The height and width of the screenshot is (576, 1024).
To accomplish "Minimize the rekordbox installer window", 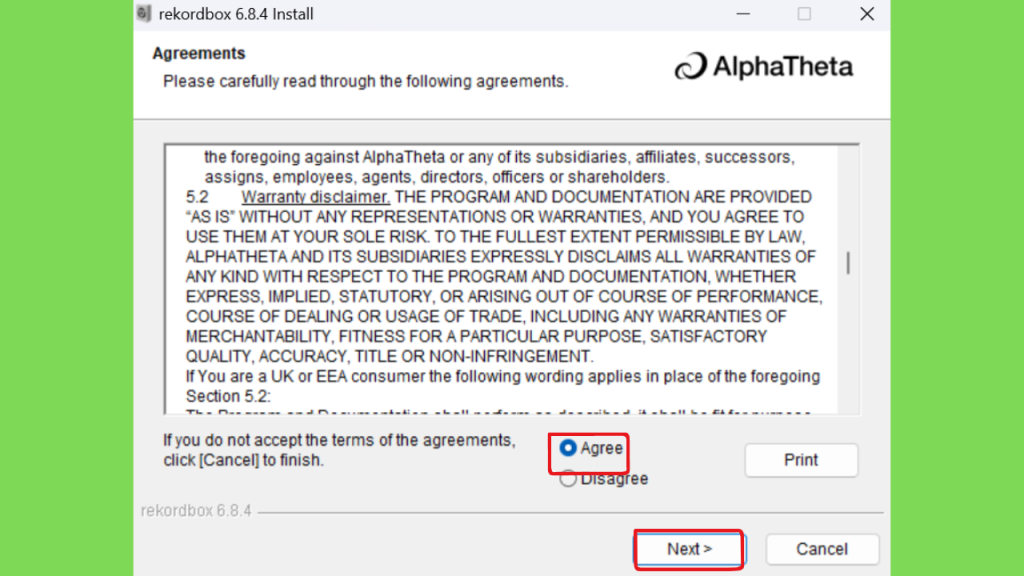I will pyautogui.click(x=743, y=14).
